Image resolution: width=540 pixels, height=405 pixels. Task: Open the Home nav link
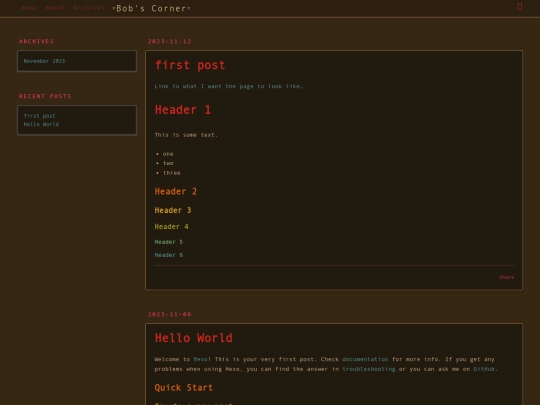point(29,8)
